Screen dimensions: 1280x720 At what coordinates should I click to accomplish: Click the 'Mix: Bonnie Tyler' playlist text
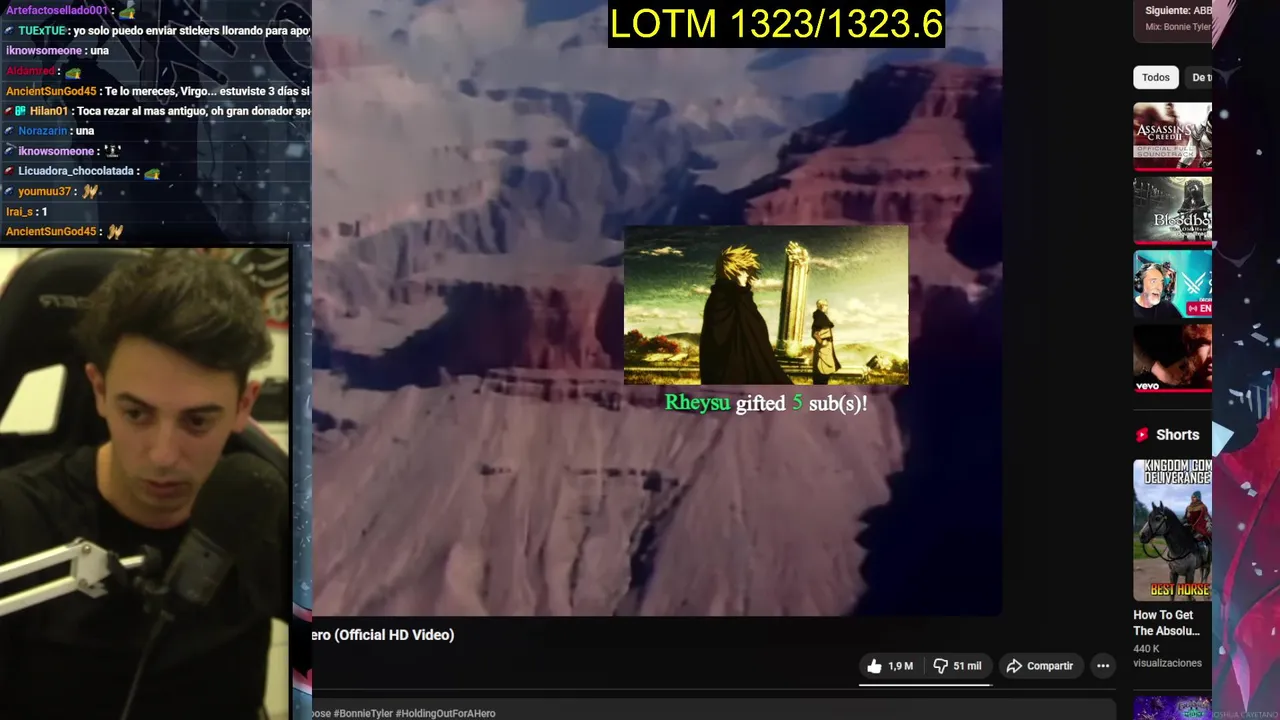pyautogui.click(x=1178, y=27)
